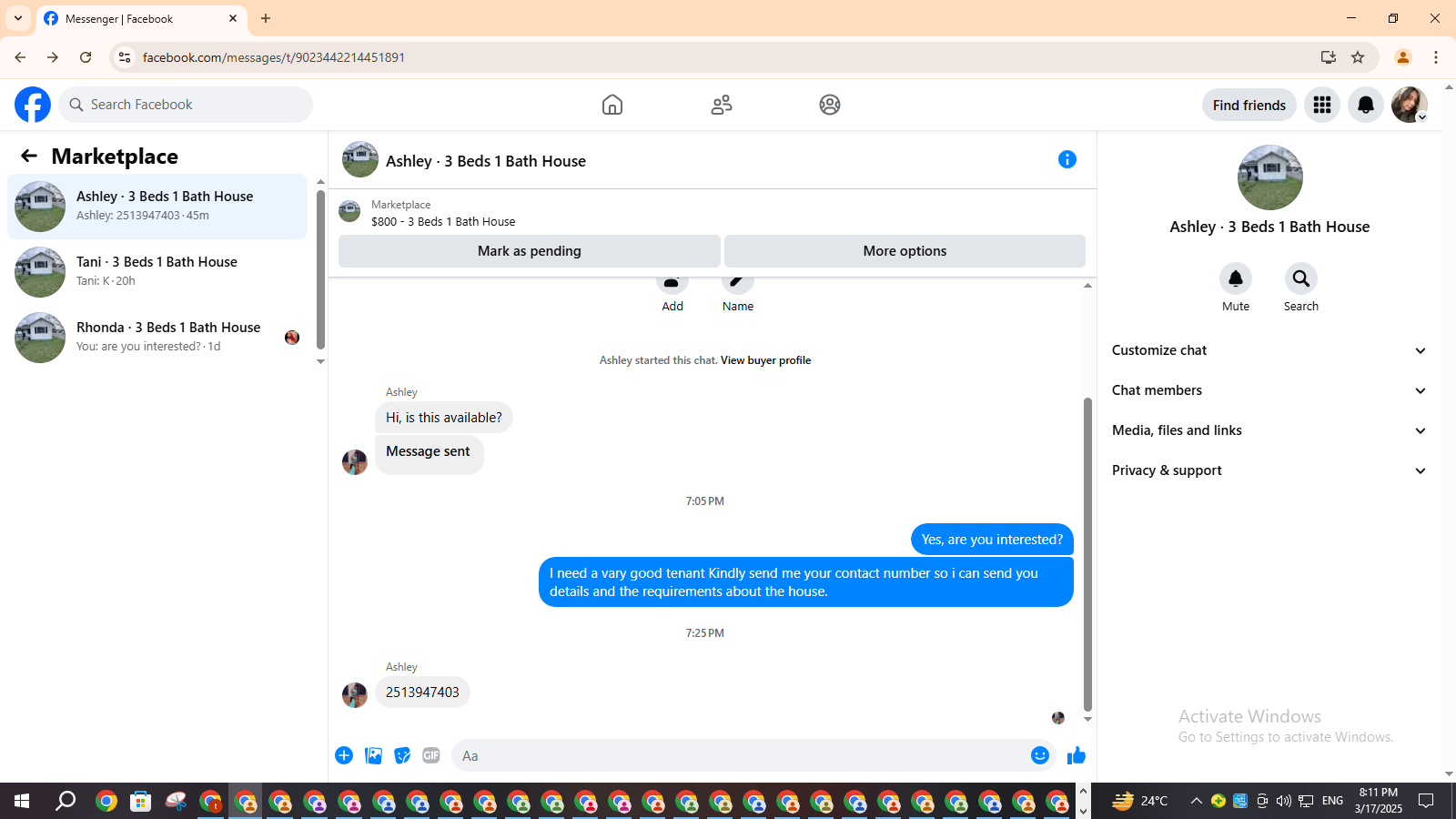Go back from Marketplace chats
Screen dimensions: 1456x819
pos(29,157)
